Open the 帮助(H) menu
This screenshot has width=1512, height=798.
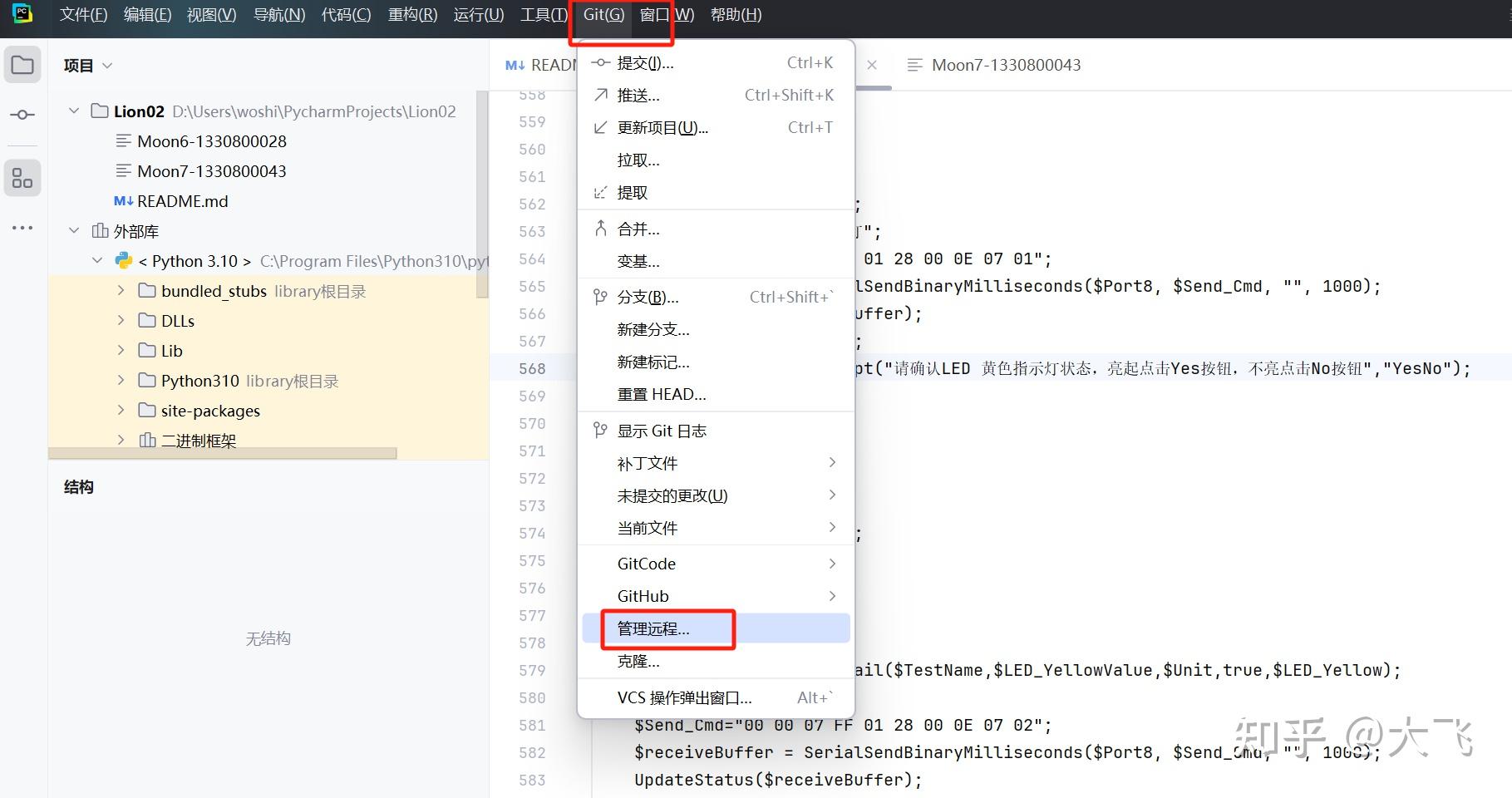[x=735, y=14]
